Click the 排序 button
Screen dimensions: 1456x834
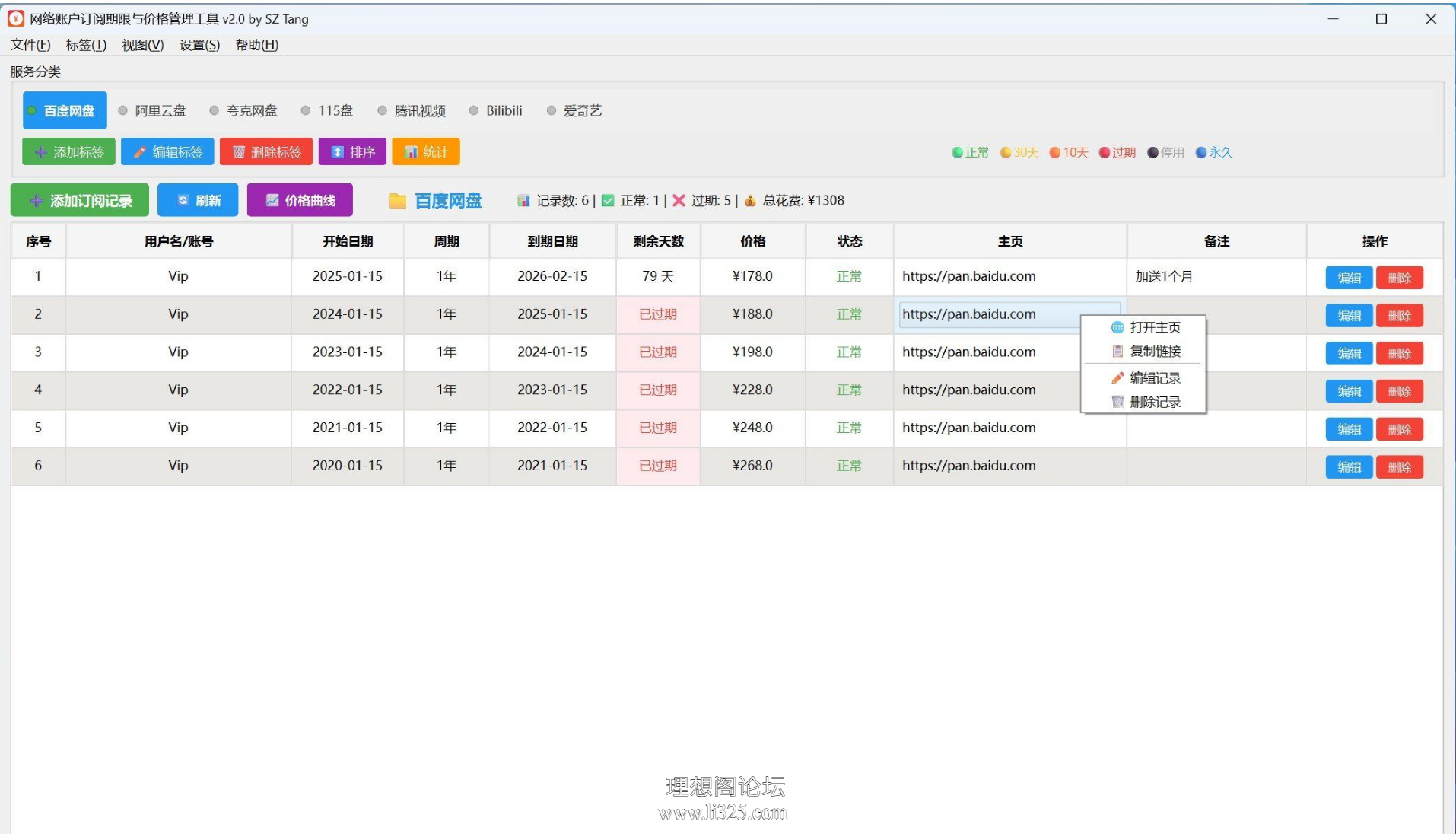pyautogui.click(x=352, y=151)
